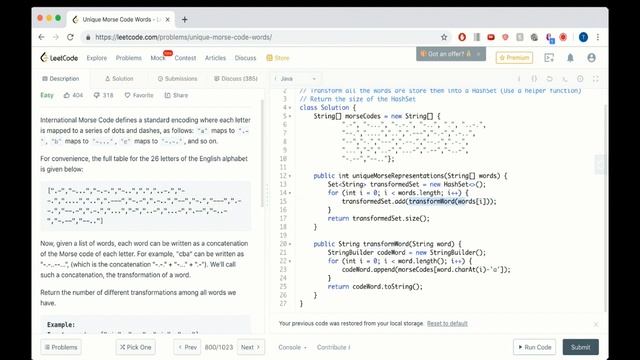
Task: Collapse code fold at line 12
Action: [290, 176]
